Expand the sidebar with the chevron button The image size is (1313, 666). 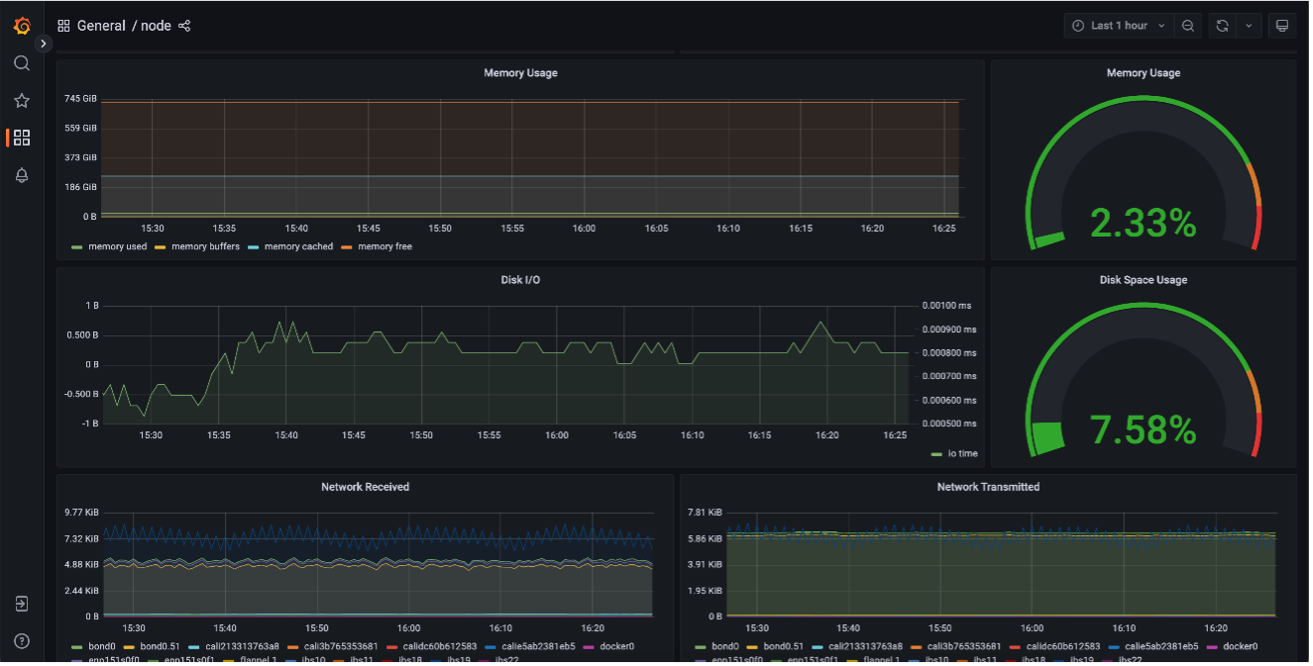tap(43, 44)
